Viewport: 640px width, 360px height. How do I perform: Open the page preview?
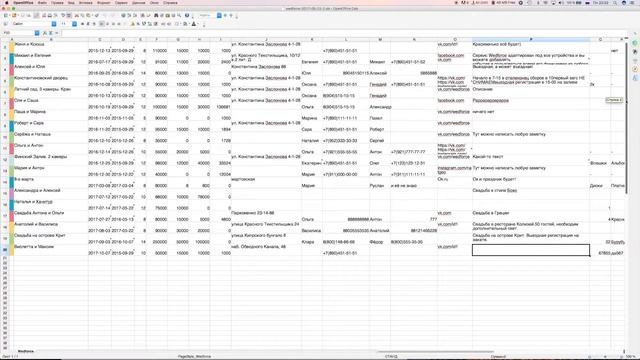[x=55, y=16]
